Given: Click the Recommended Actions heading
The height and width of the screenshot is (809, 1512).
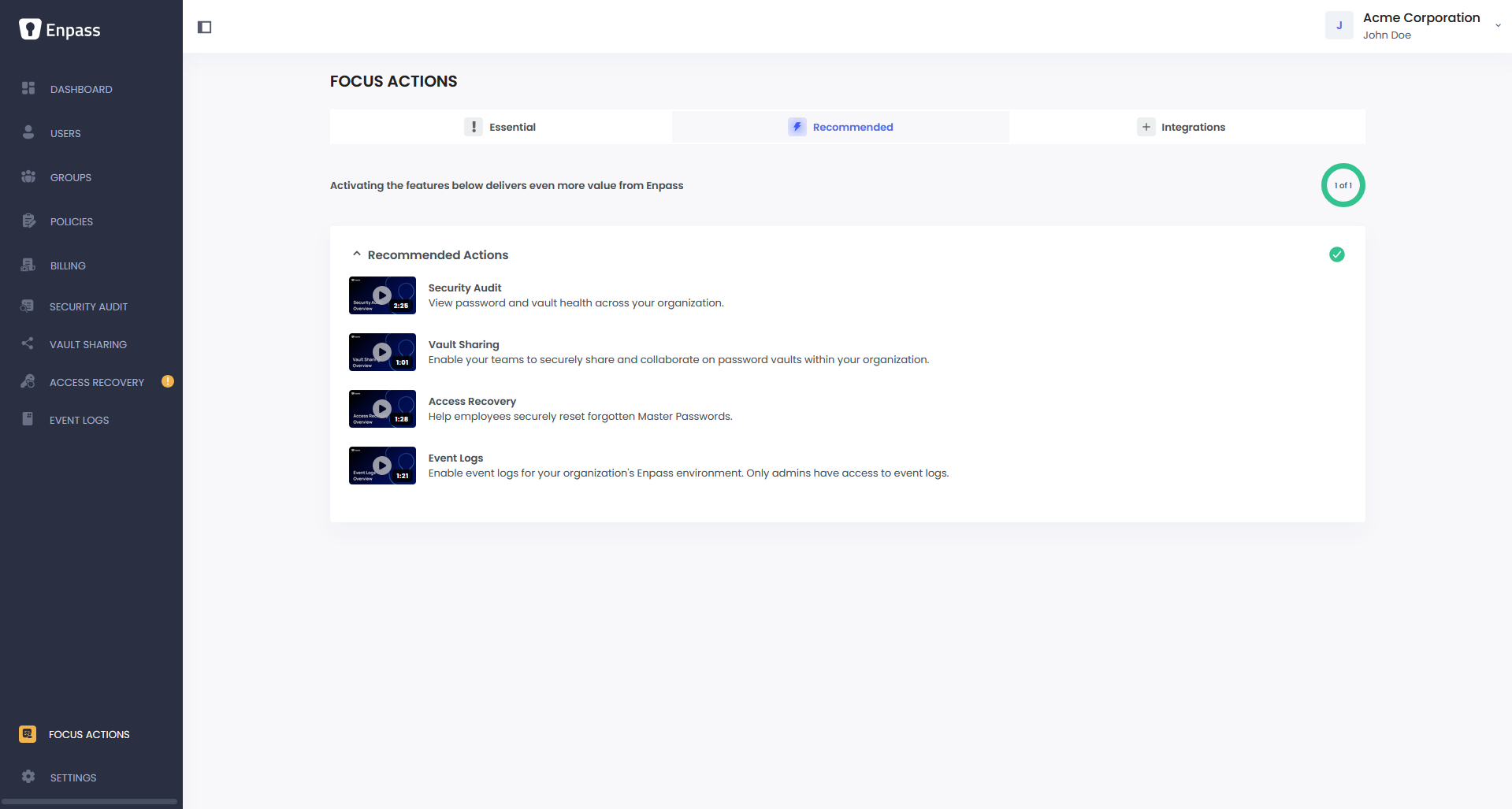Looking at the screenshot, I should pyautogui.click(x=438, y=255).
